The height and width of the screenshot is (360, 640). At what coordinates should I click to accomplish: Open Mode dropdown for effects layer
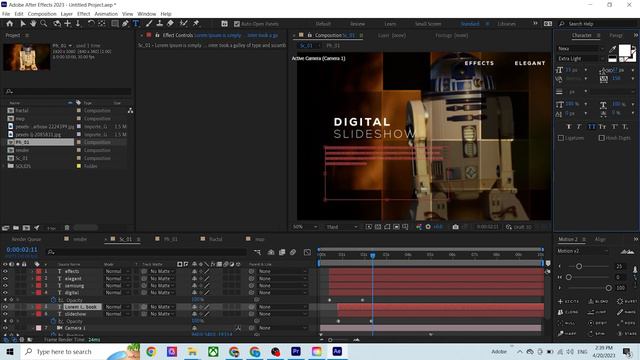[x=117, y=271]
